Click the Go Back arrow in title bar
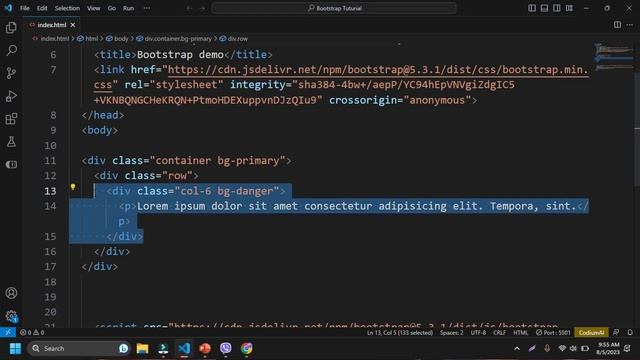The image size is (640, 360). (189, 8)
